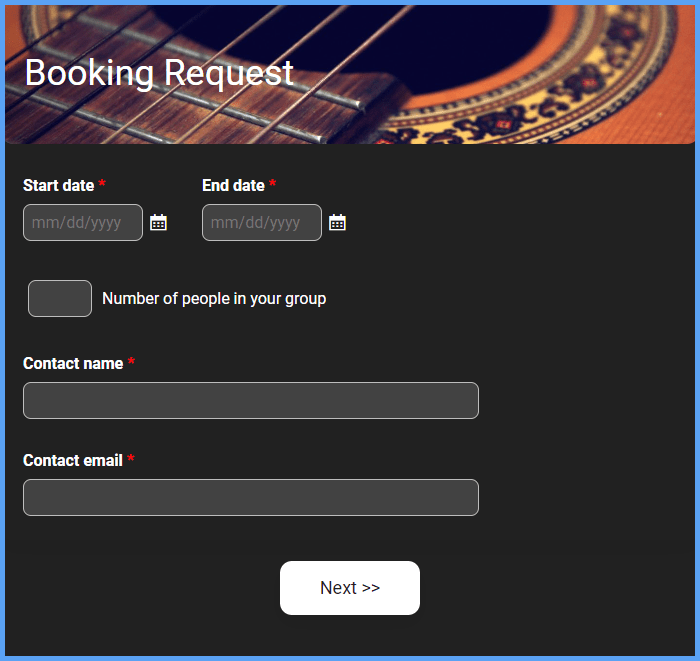Click the red asterisk beside Start date
Screen dimensions: 700x661
coord(102,183)
